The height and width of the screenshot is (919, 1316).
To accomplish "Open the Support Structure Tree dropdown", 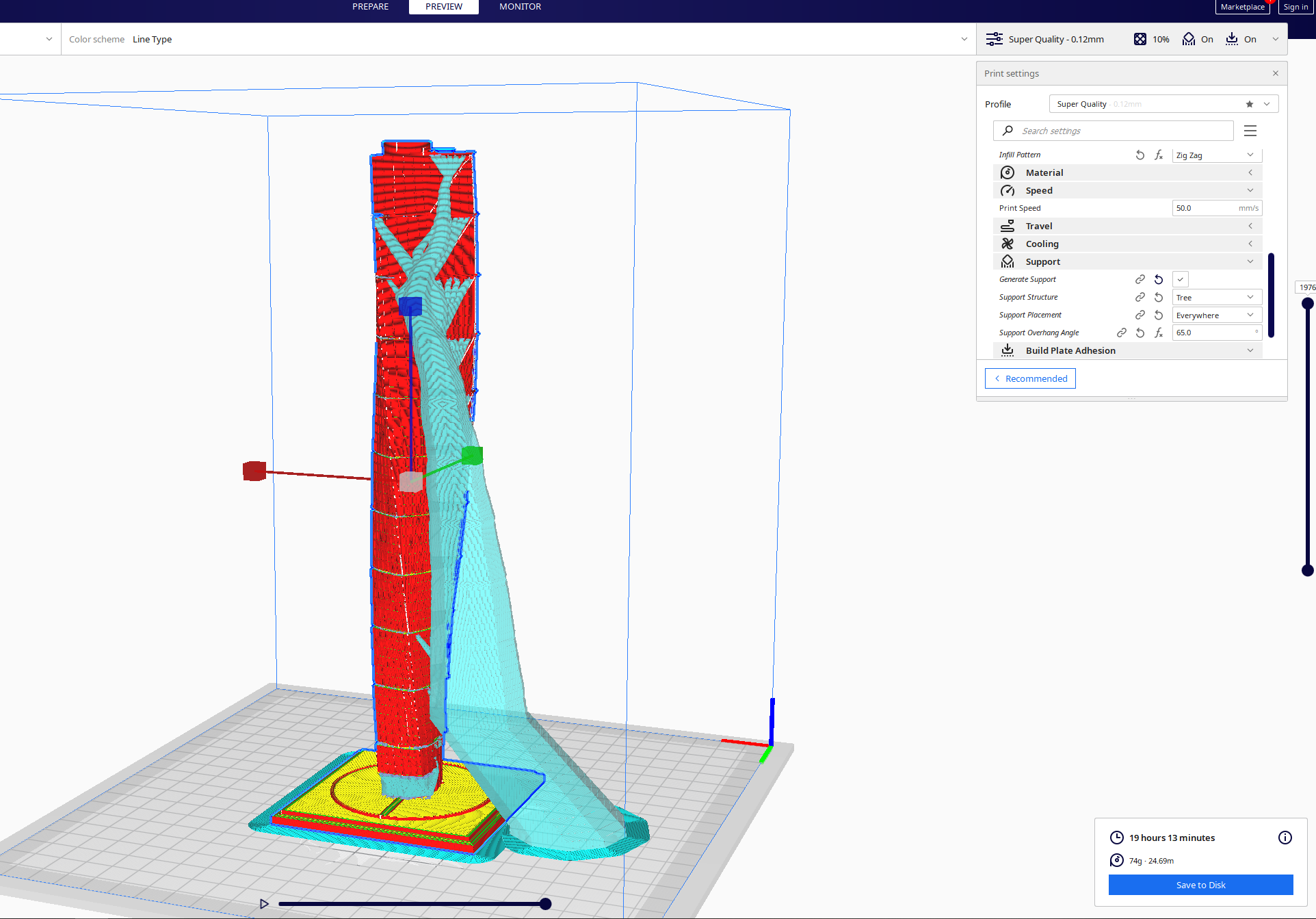I will click(1216, 297).
